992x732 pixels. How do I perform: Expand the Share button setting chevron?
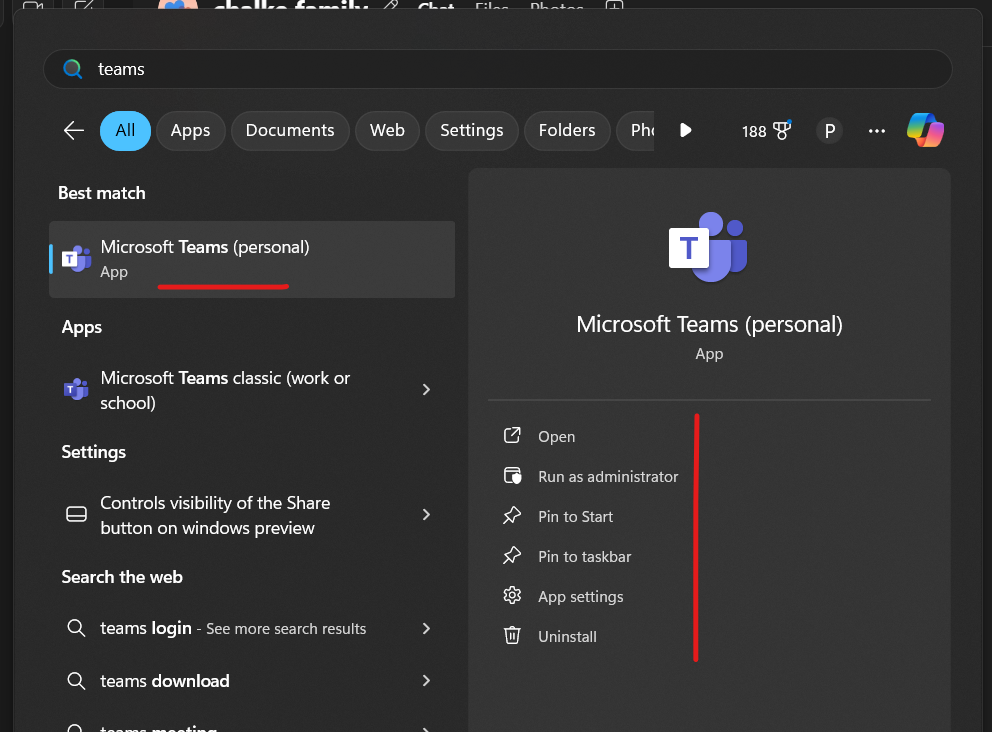[x=426, y=515]
